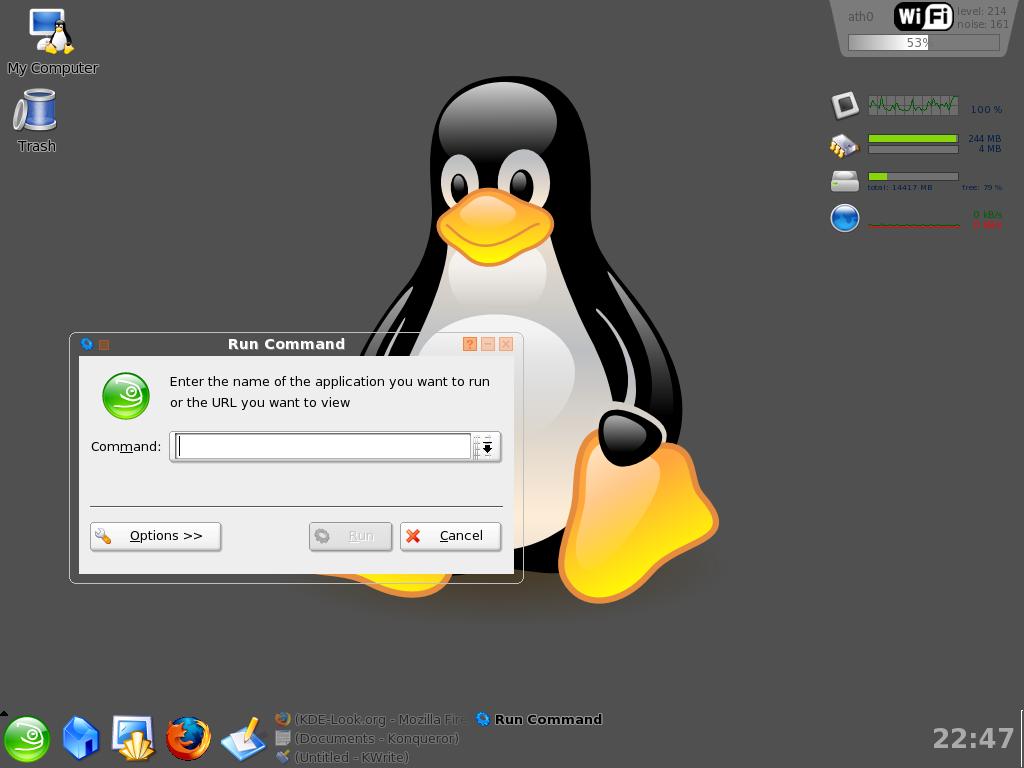The image size is (1024, 768).
Task: Switch to Documents - Konqueror task
Action: (369, 738)
